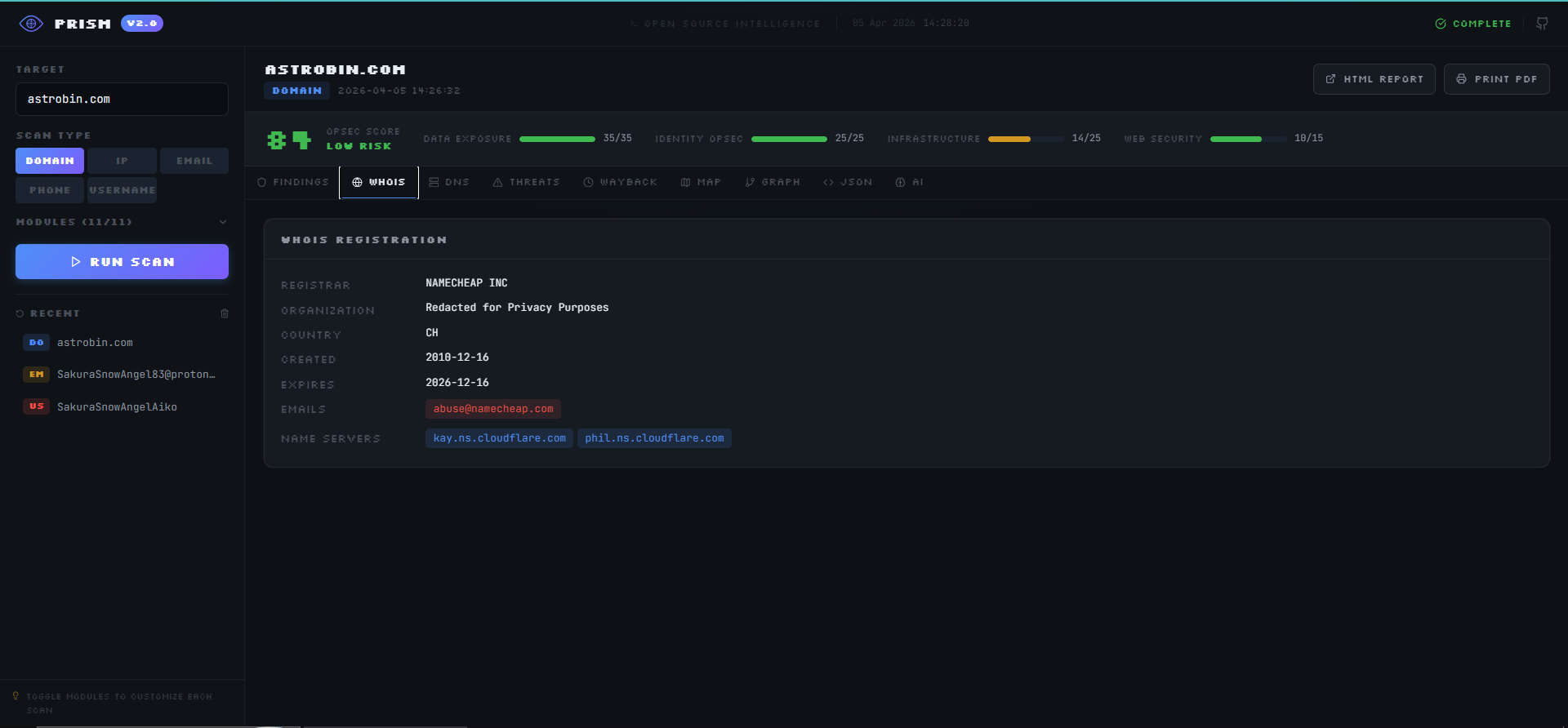This screenshot has height=728, width=1568.
Task: Open the GitHub icon in top right
Action: click(1542, 24)
